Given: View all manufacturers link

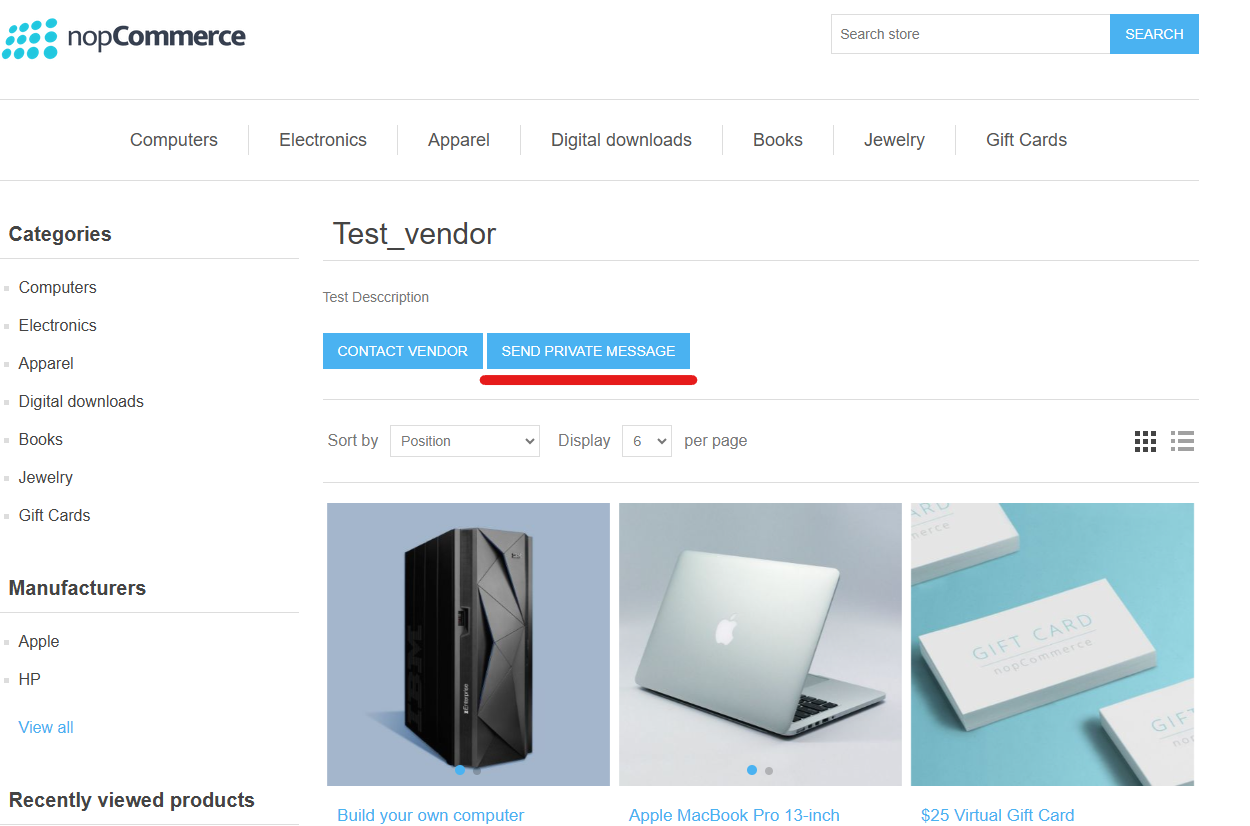Looking at the screenshot, I should pos(46,727).
